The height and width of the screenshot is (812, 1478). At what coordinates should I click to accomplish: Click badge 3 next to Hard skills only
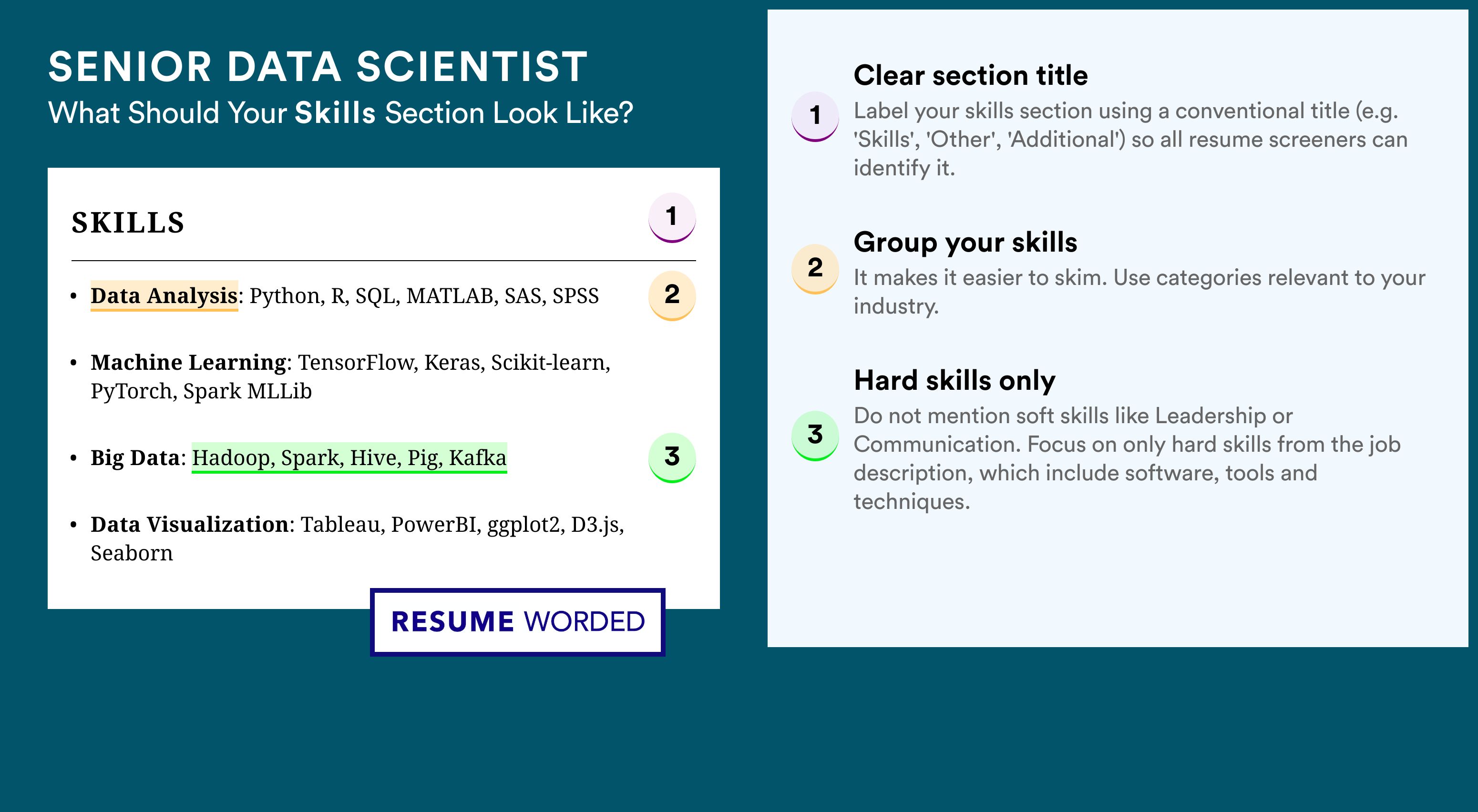pos(815,435)
